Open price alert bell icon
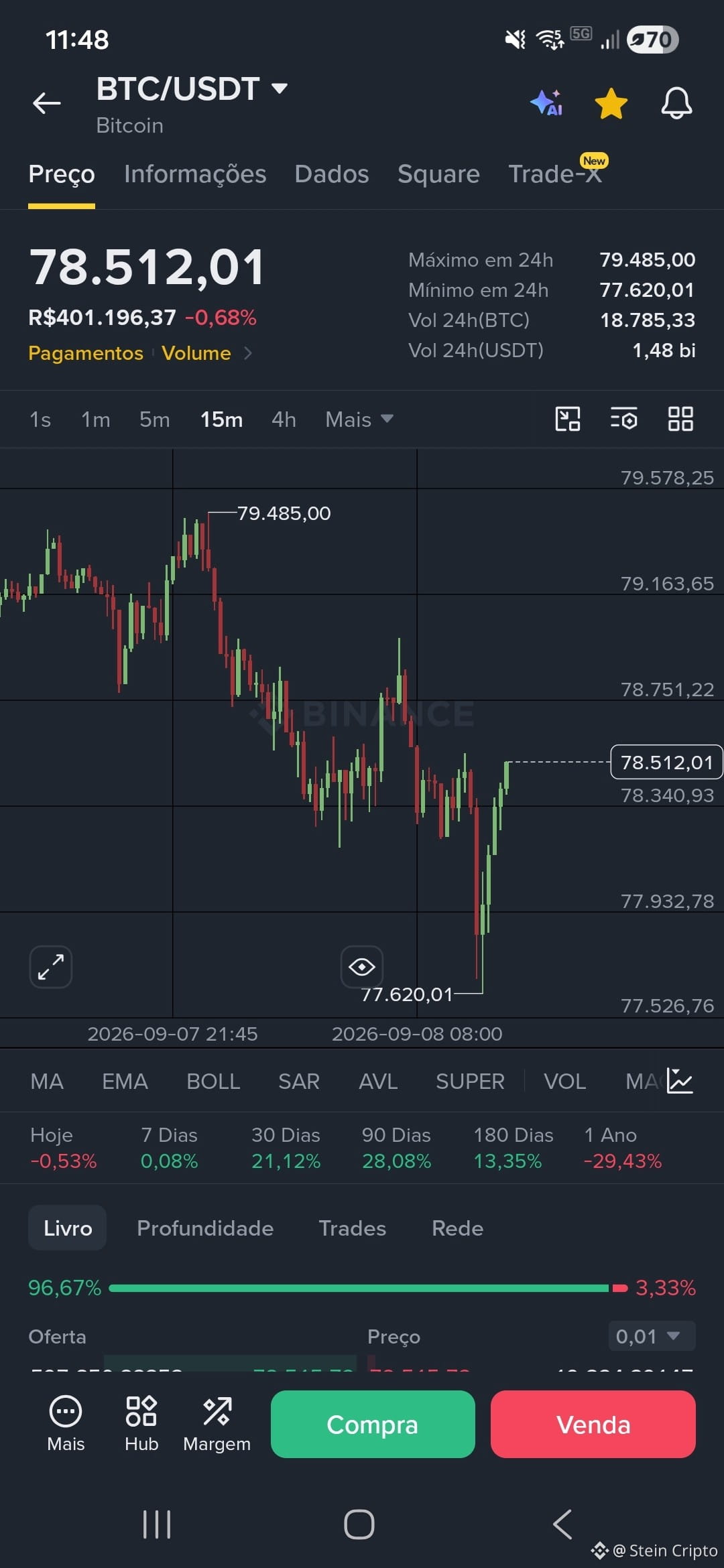Screen dimensions: 724x1568 pyautogui.click(x=676, y=103)
